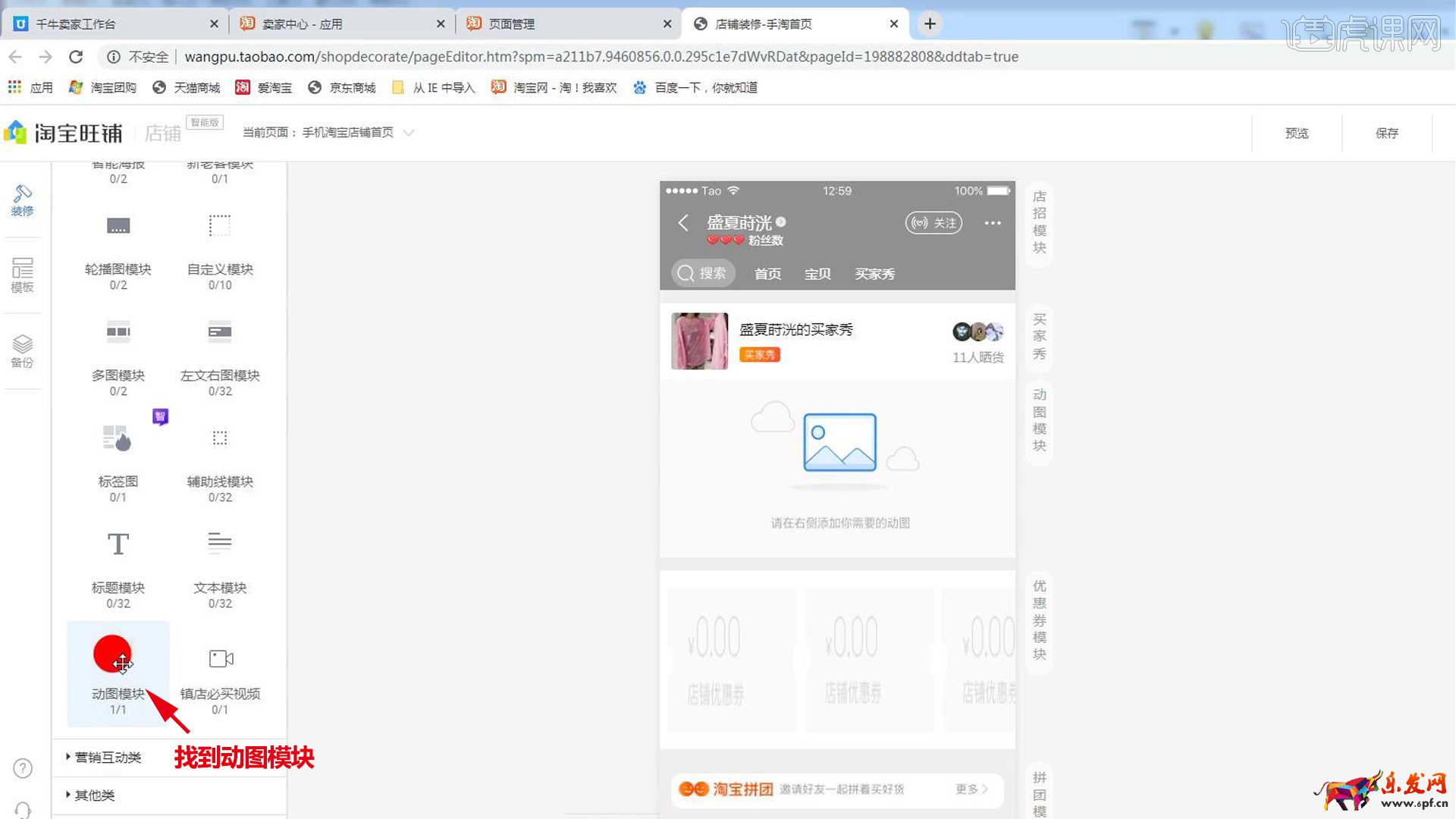Image resolution: width=1456 pixels, height=819 pixels.
Task: Select the 镇店必买视频 camera icon
Action: coord(221,658)
